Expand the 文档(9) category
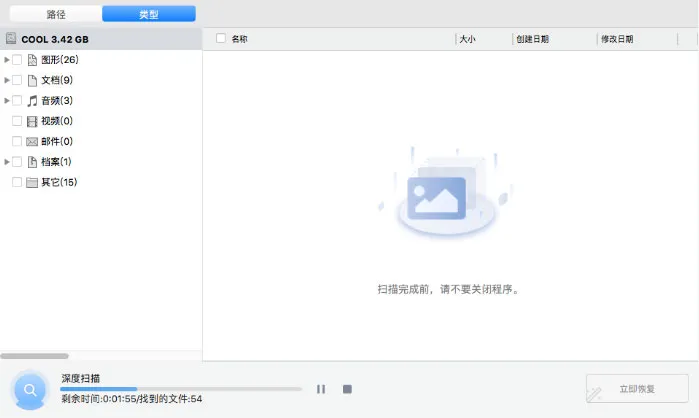699x418 pixels. (7, 80)
